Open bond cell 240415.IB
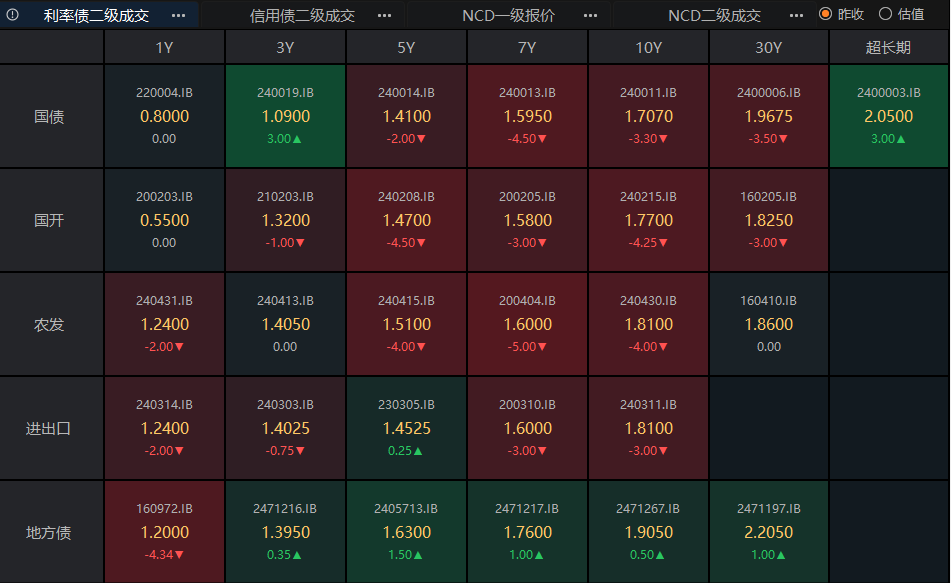Image resolution: width=951 pixels, height=583 pixels. (406, 324)
